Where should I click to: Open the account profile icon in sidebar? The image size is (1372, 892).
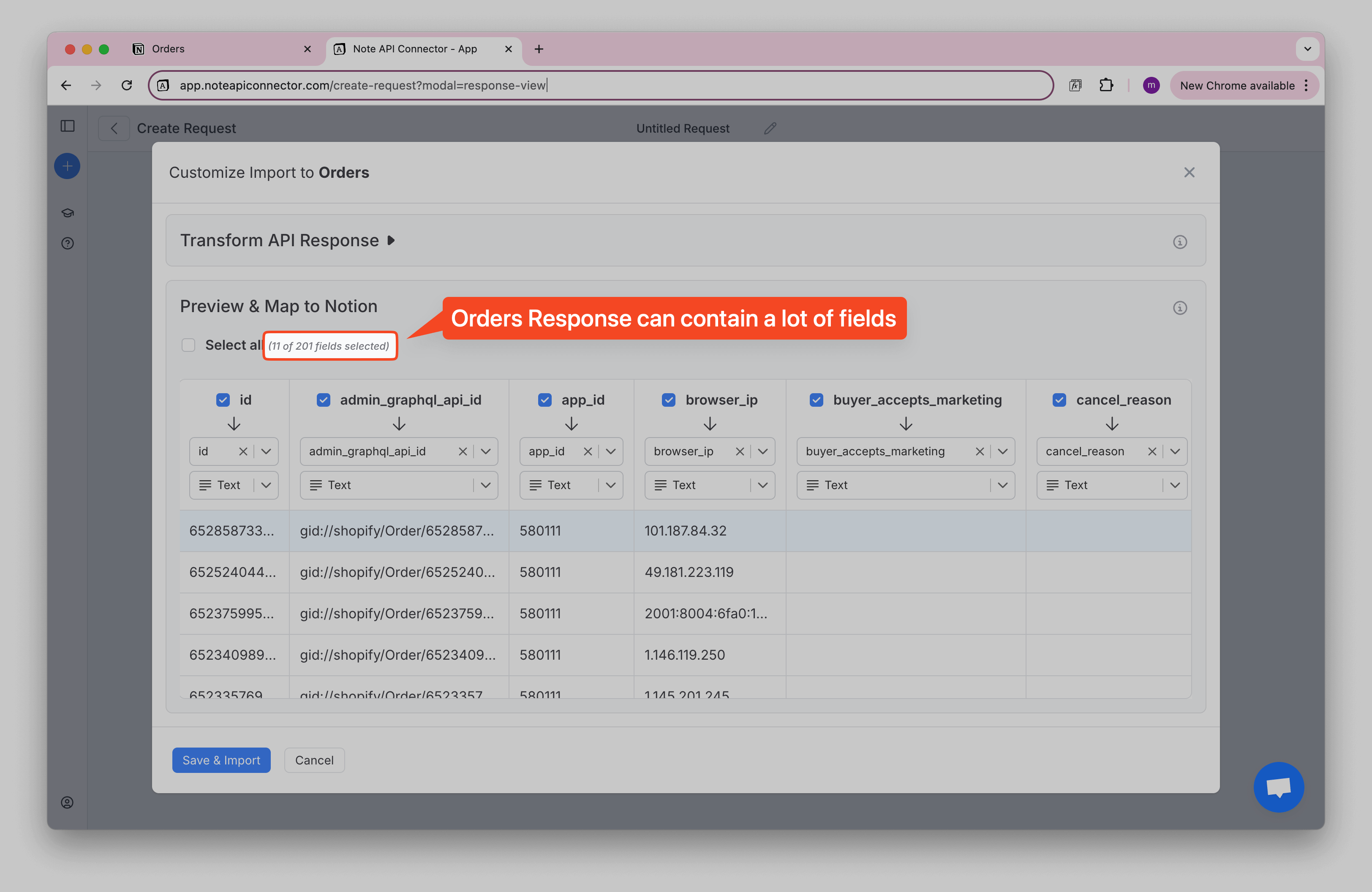[68, 802]
